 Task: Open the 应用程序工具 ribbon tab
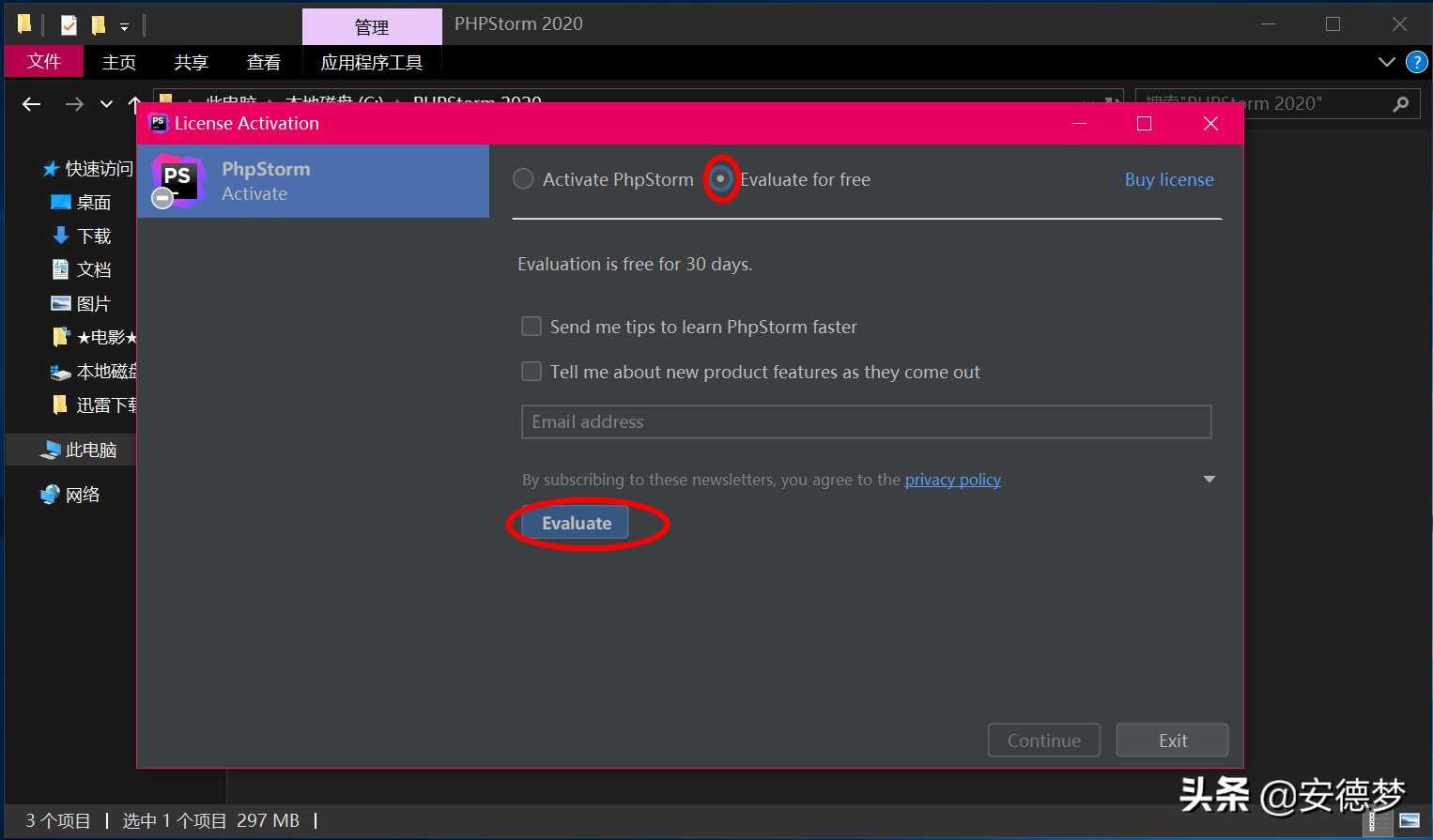pyautogui.click(x=372, y=62)
